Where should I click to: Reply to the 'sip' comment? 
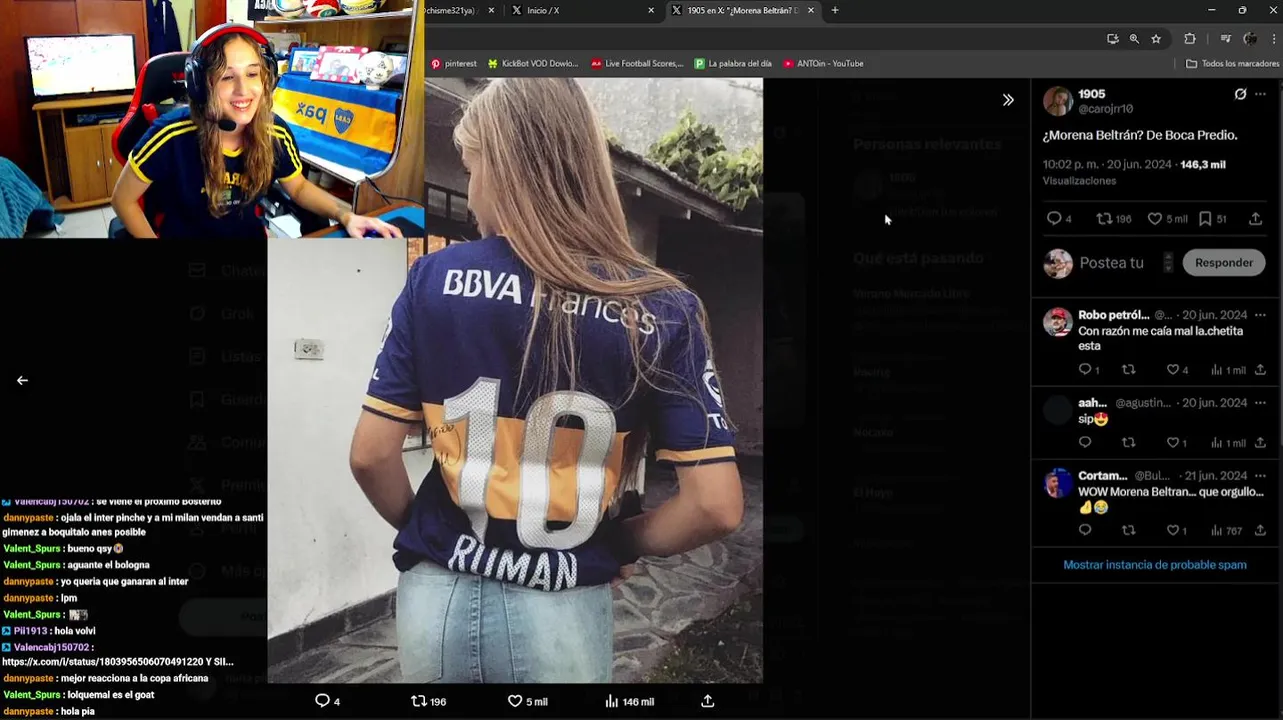coord(1085,443)
